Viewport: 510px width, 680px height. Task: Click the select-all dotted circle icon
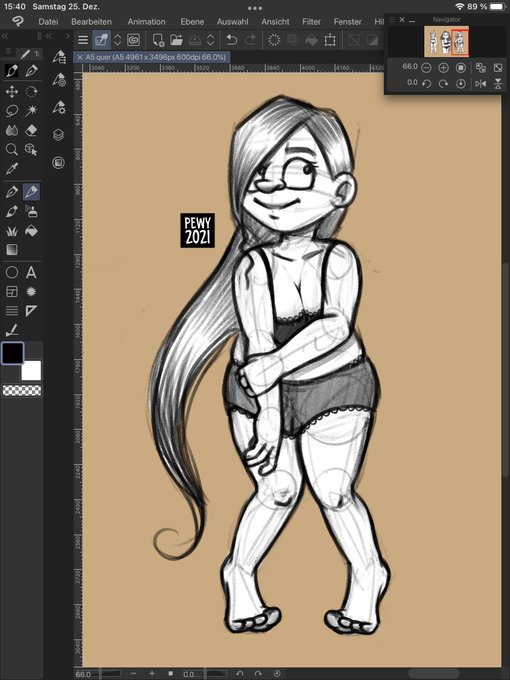pos(274,40)
